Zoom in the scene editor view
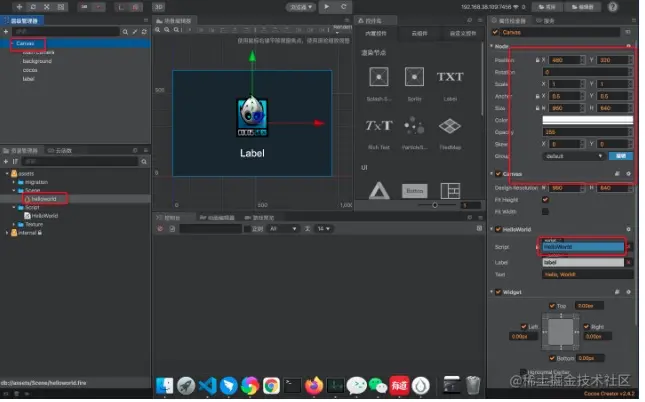This screenshot has height=402, width=645. 158,30
